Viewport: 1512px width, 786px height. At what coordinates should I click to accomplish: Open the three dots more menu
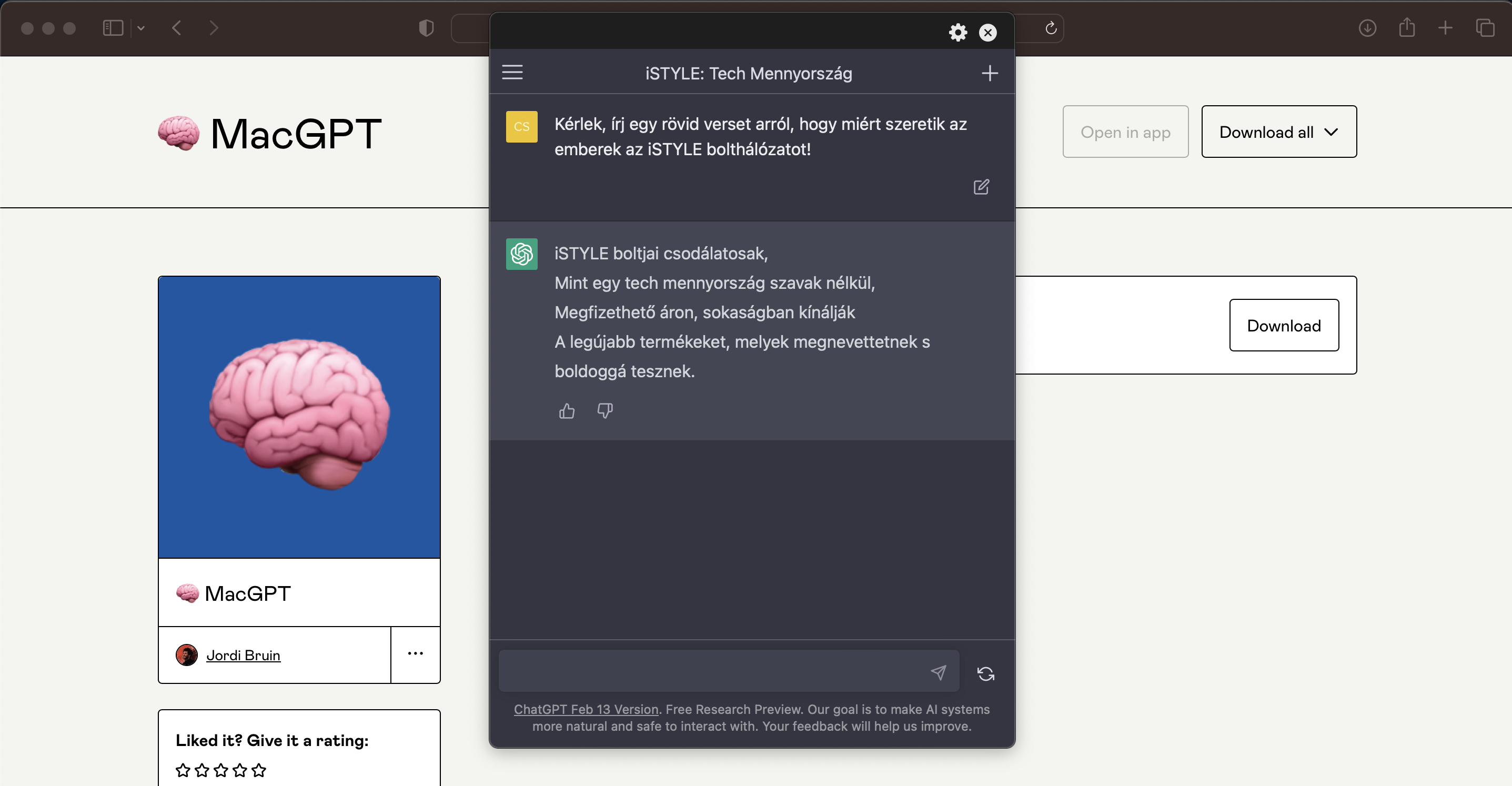click(415, 654)
